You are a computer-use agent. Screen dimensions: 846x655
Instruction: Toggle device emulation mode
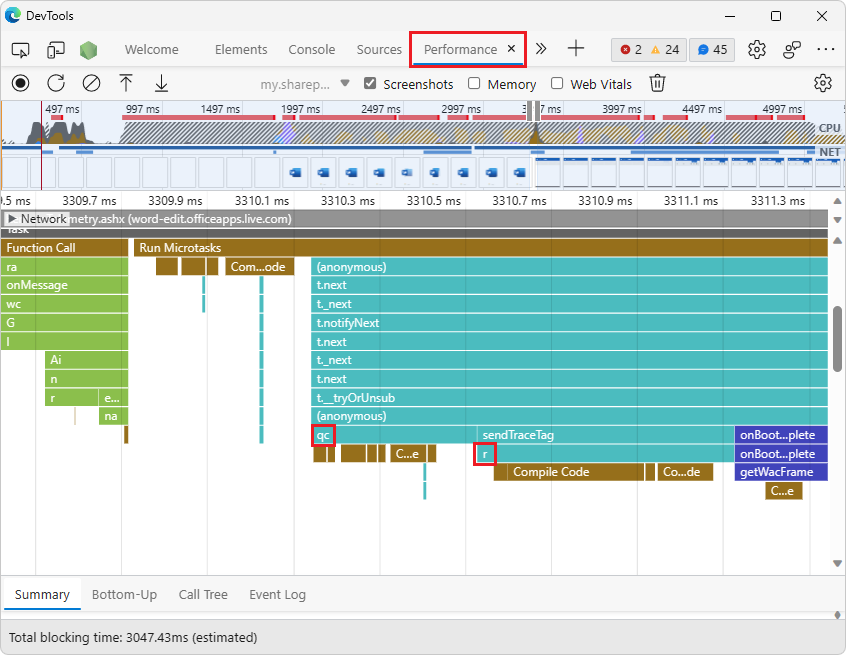[56, 50]
